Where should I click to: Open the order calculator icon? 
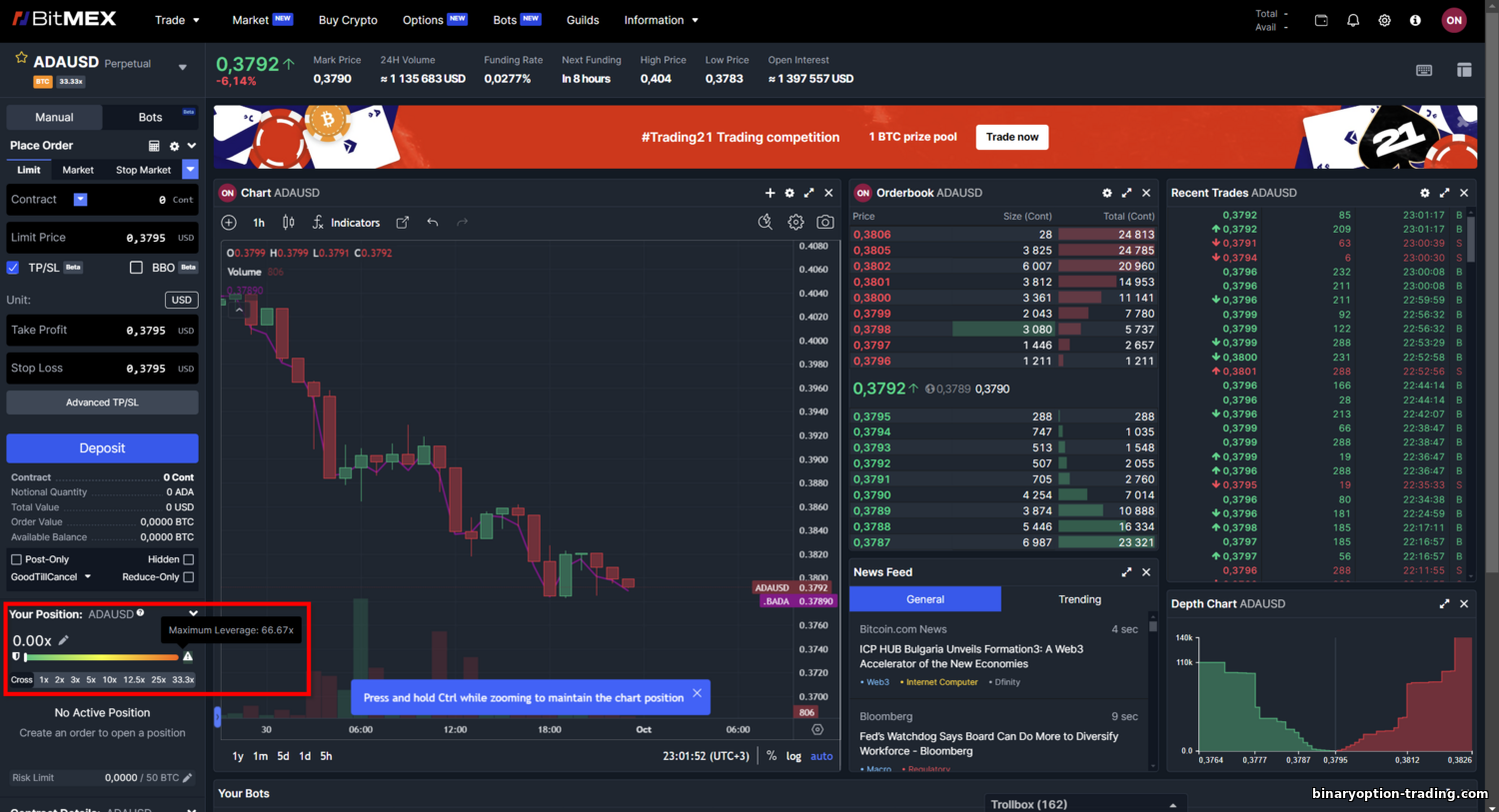tap(154, 146)
